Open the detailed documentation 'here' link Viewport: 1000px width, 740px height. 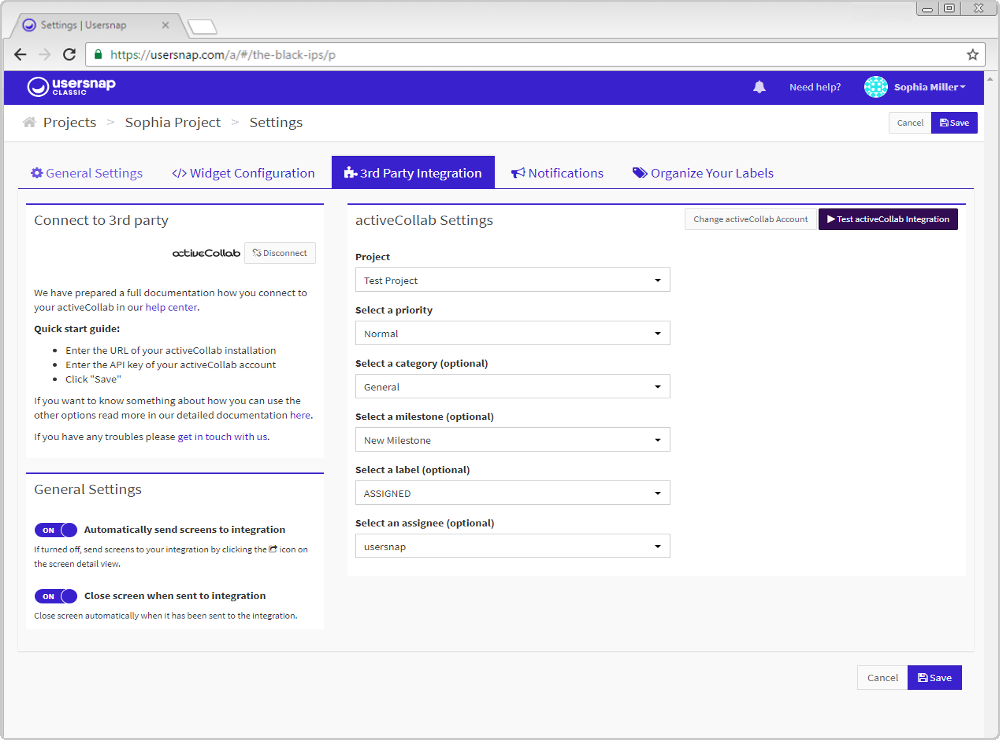point(300,415)
